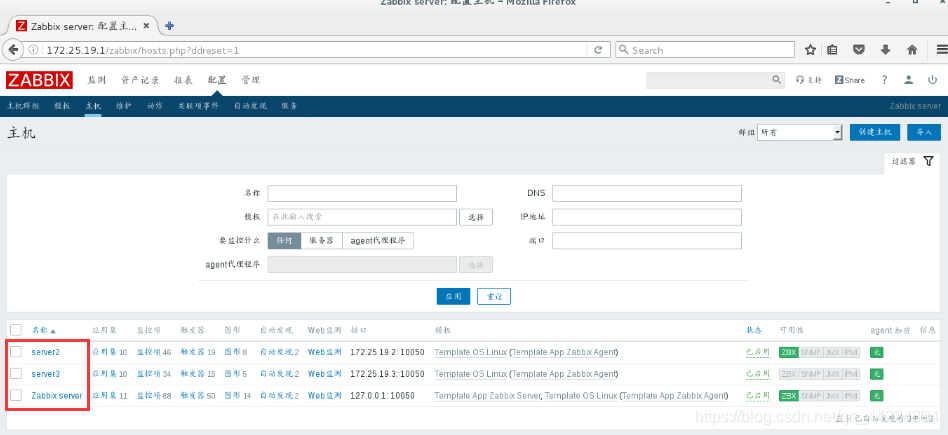This screenshot has width=948, height=435.
Task: Go to the Firefox home page icon
Action: [x=912, y=50]
